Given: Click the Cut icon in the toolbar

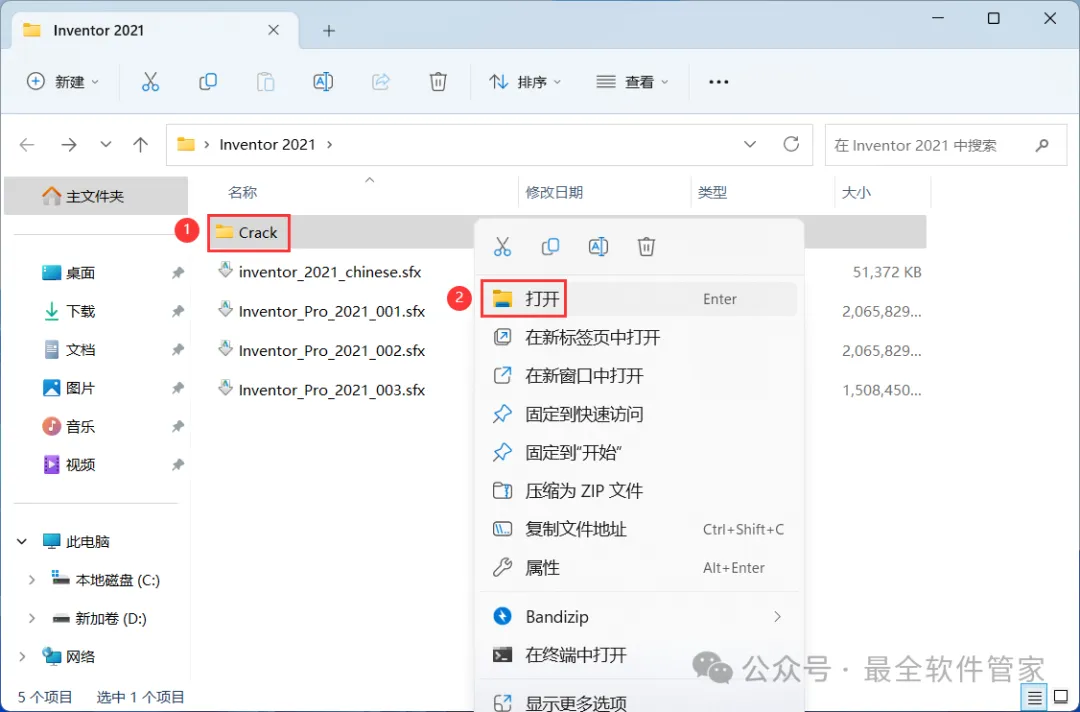Looking at the screenshot, I should tap(150, 82).
